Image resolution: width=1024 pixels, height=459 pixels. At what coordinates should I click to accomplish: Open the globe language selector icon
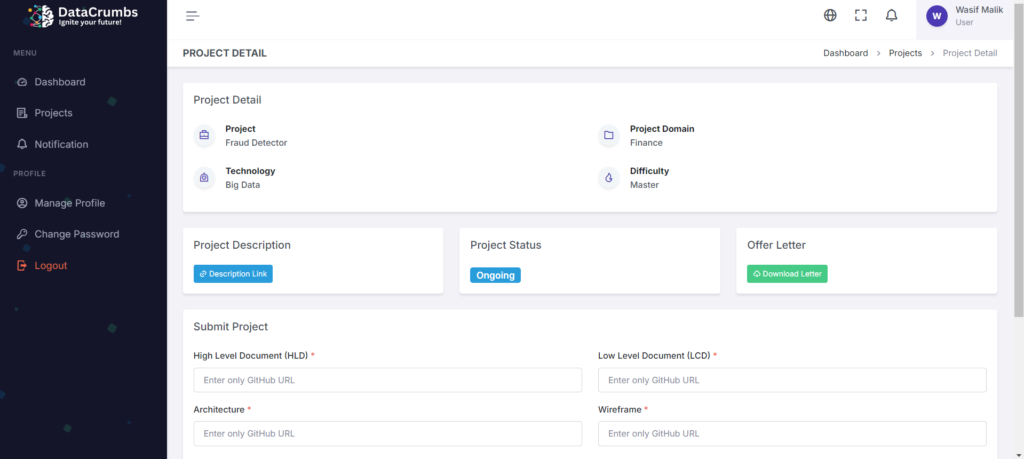pos(830,16)
